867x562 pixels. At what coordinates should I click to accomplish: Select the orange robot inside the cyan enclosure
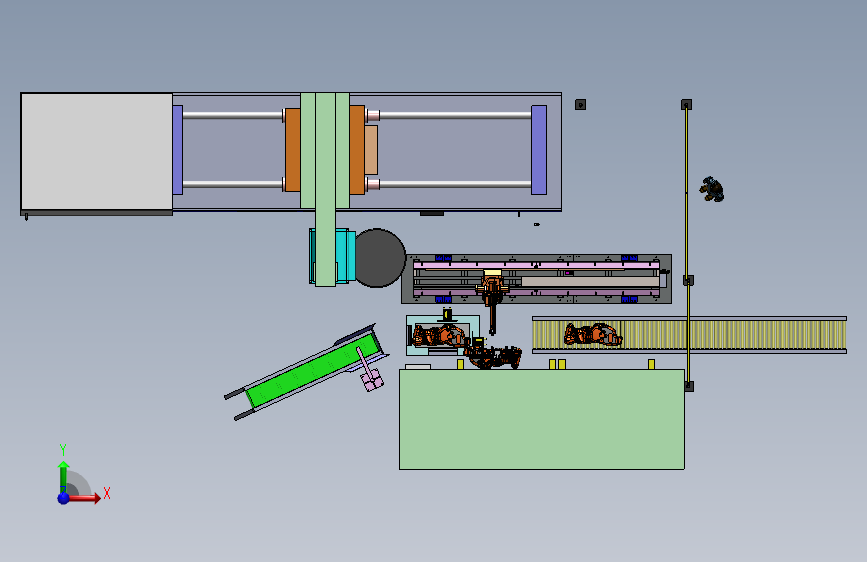pos(439,336)
